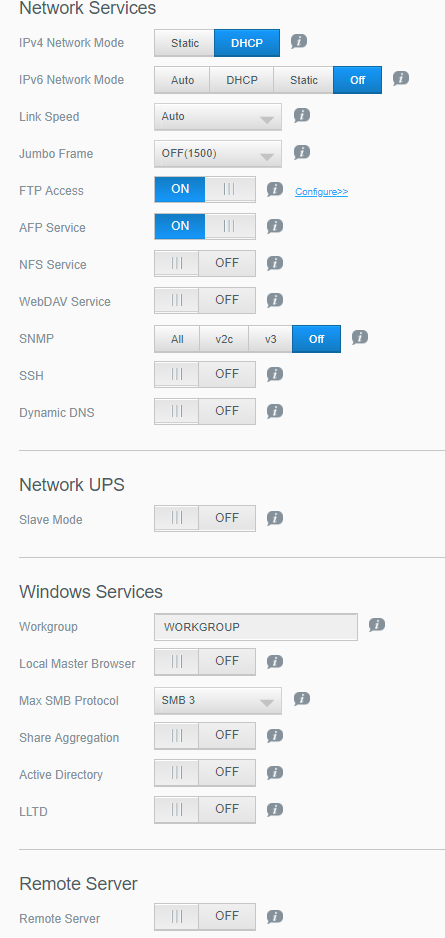The width and height of the screenshot is (445, 938).
Task: Open Max SMB Protocol dropdown
Action: tap(218, 701)
